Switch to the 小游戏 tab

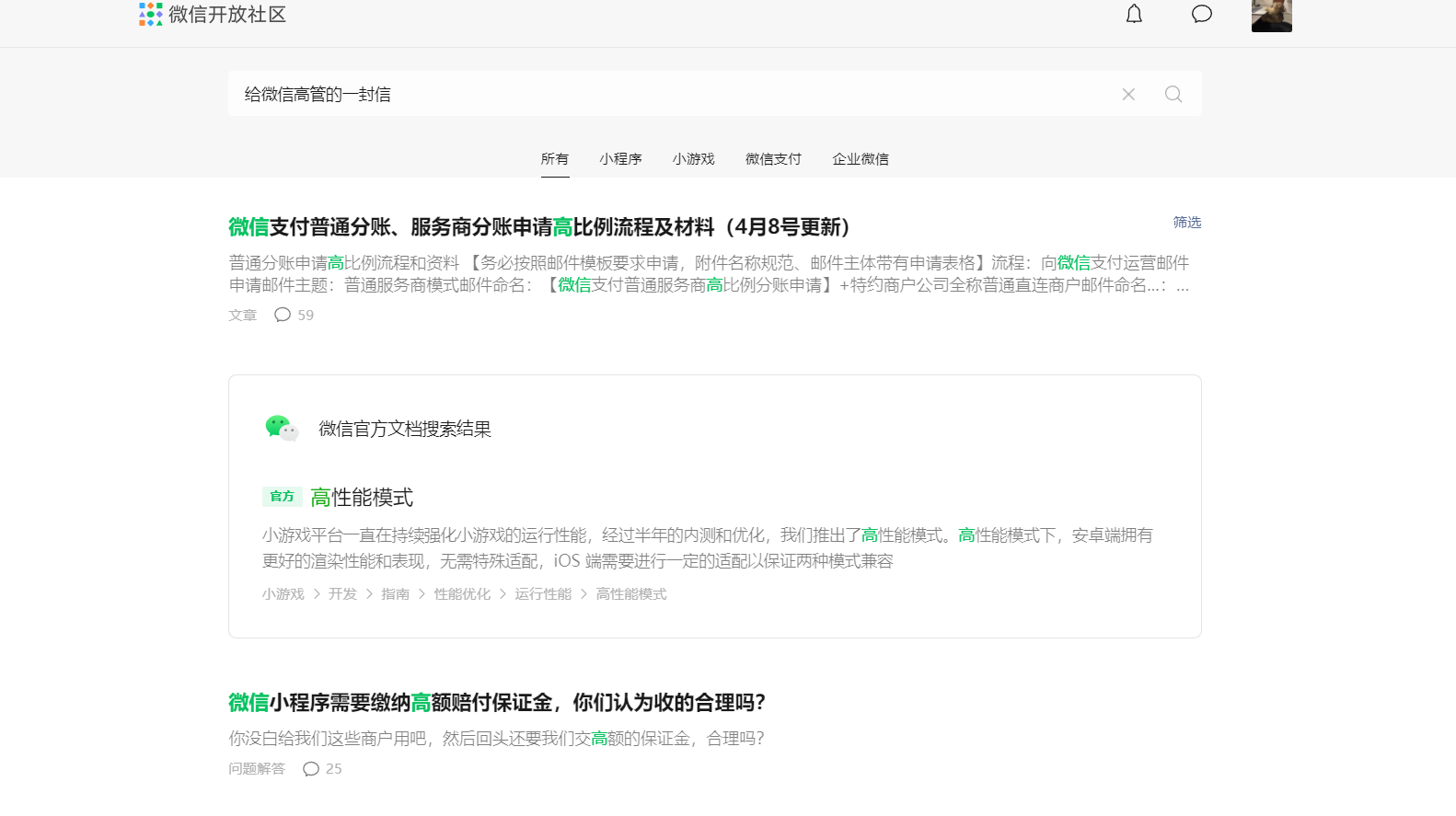point(693,159)
